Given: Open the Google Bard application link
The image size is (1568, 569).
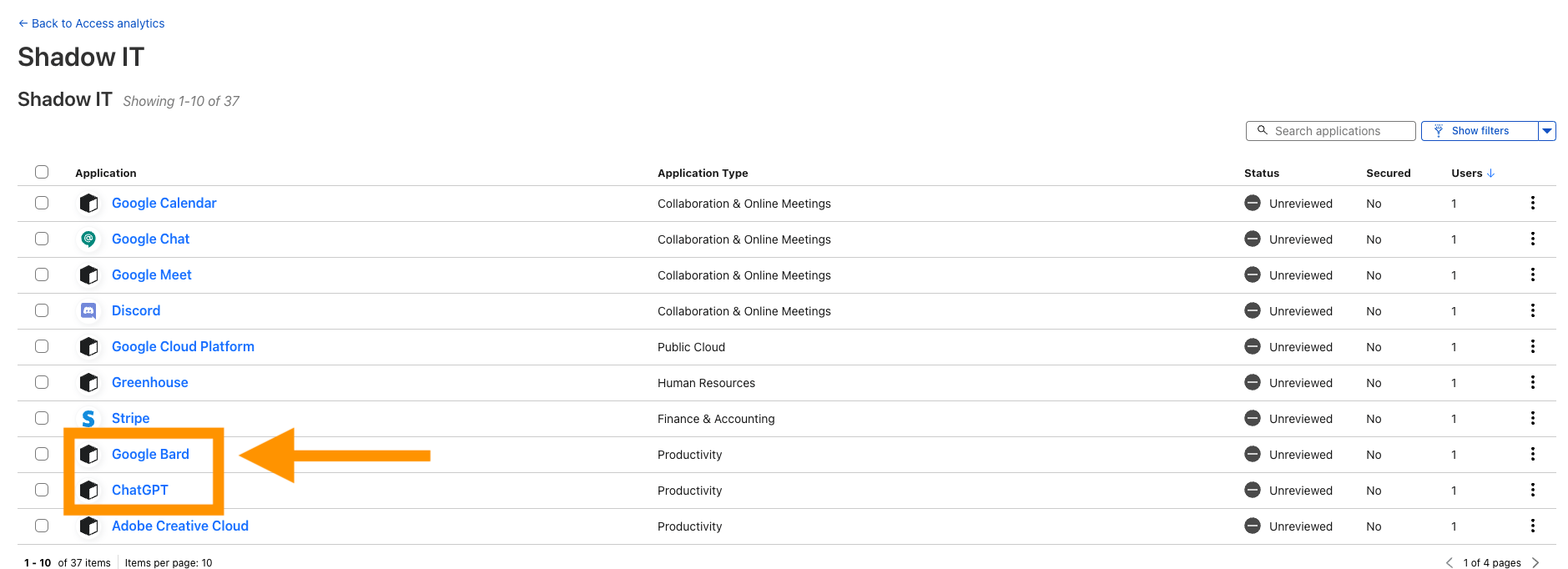Looking at the screenshot, I should pyautogui.click(x=150, y=454).
